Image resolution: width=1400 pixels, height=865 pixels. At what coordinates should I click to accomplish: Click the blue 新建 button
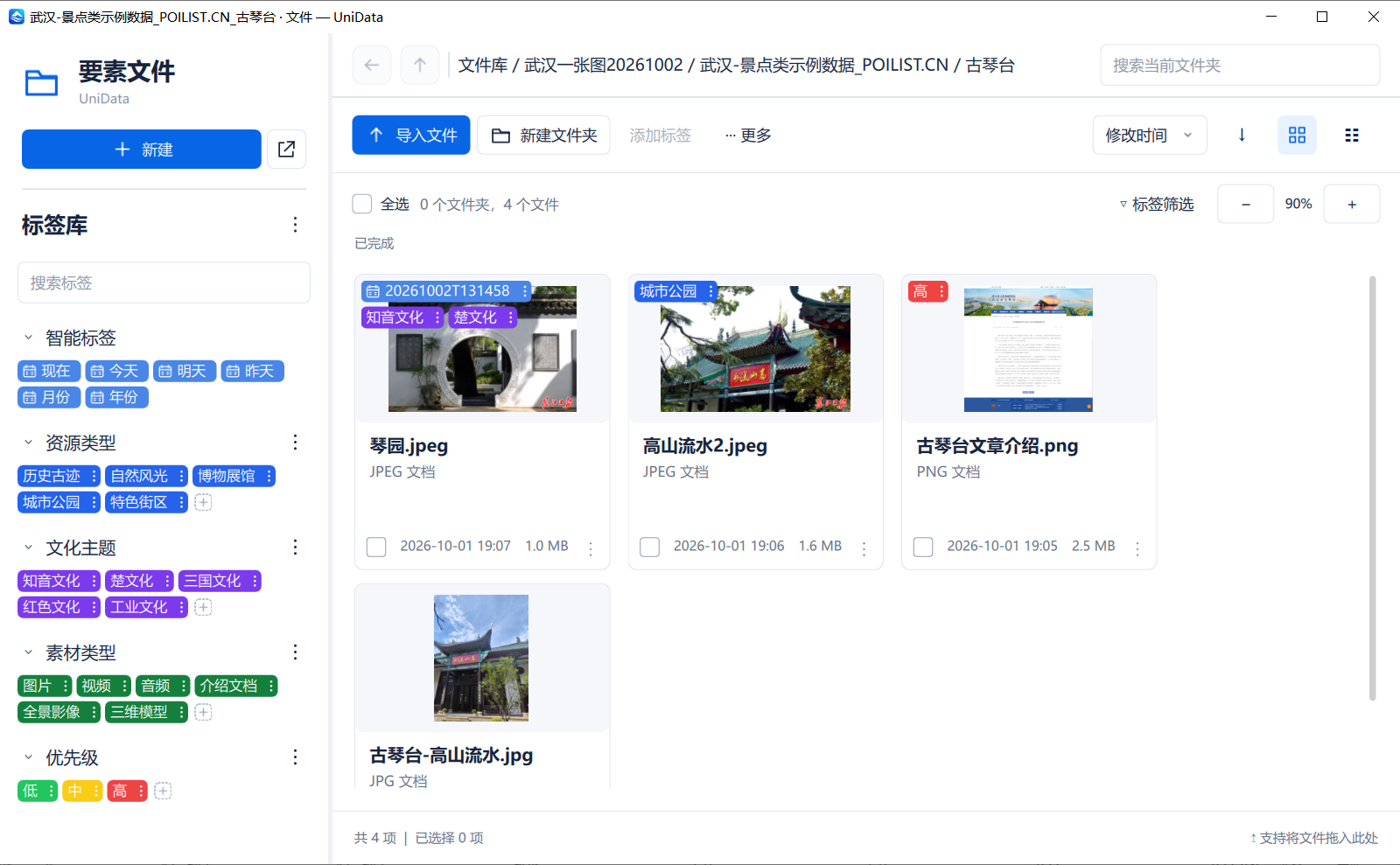point(142,150)
